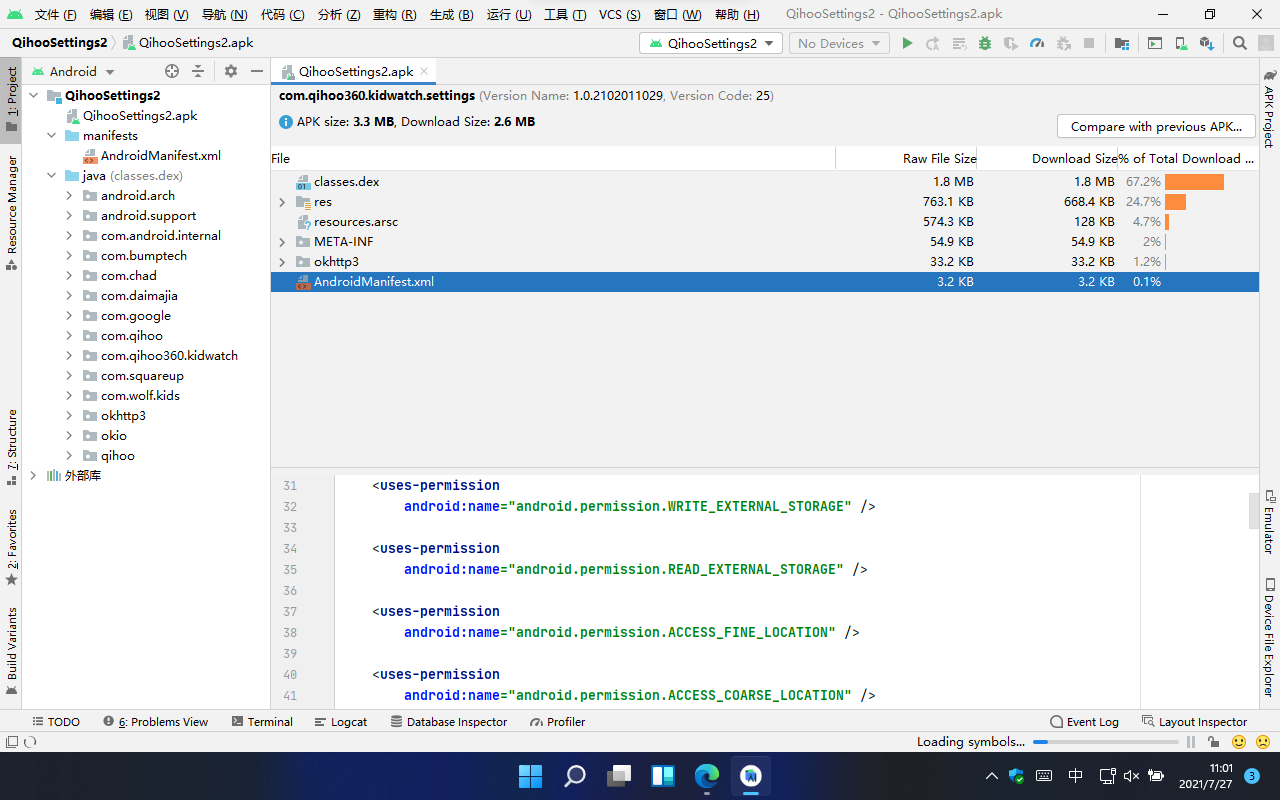
Task: Click the lock icon in status bar
Action: 1214,742
